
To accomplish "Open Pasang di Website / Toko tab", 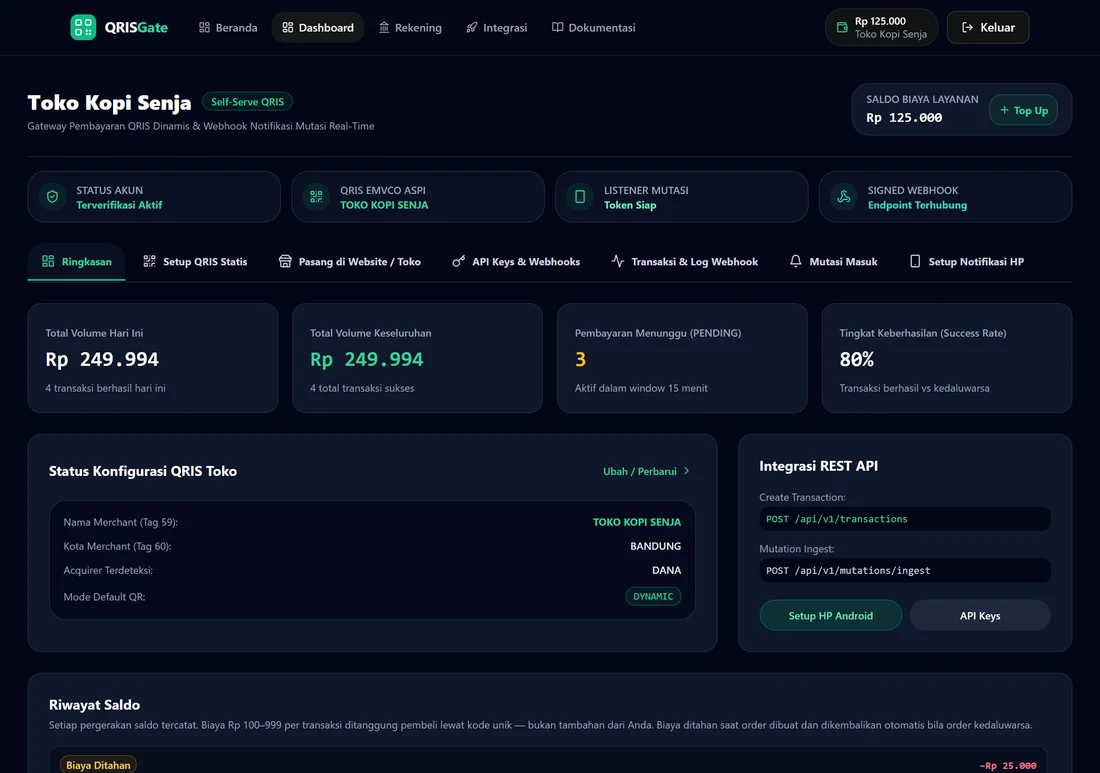I will pyautogui.click(x=349, y=262).
